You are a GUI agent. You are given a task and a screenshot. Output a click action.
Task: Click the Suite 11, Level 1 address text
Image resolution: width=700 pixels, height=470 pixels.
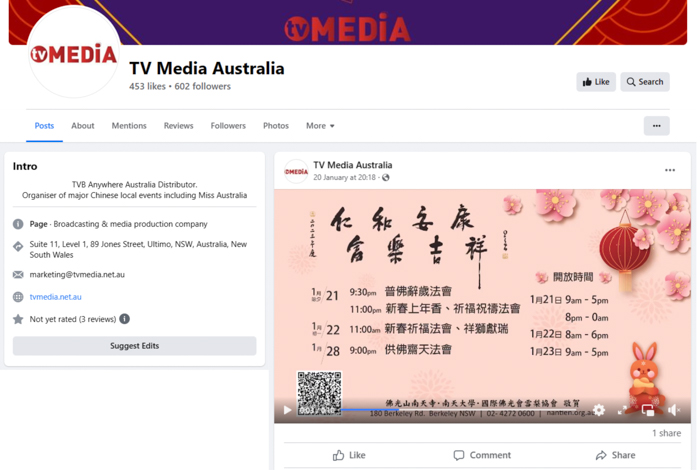138,250
